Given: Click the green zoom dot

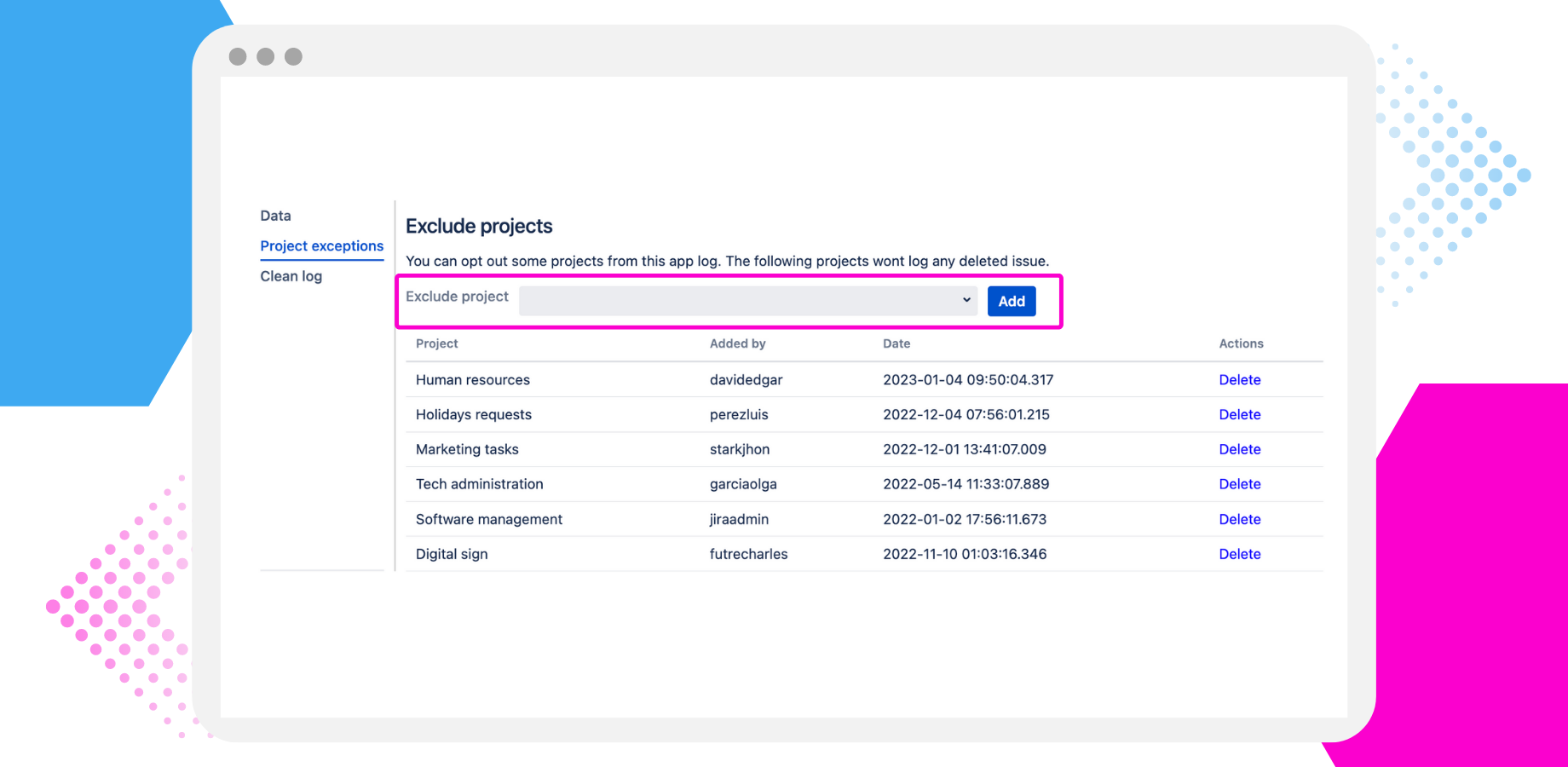Looking at the screenshot, I should click(x=294, y=56).
